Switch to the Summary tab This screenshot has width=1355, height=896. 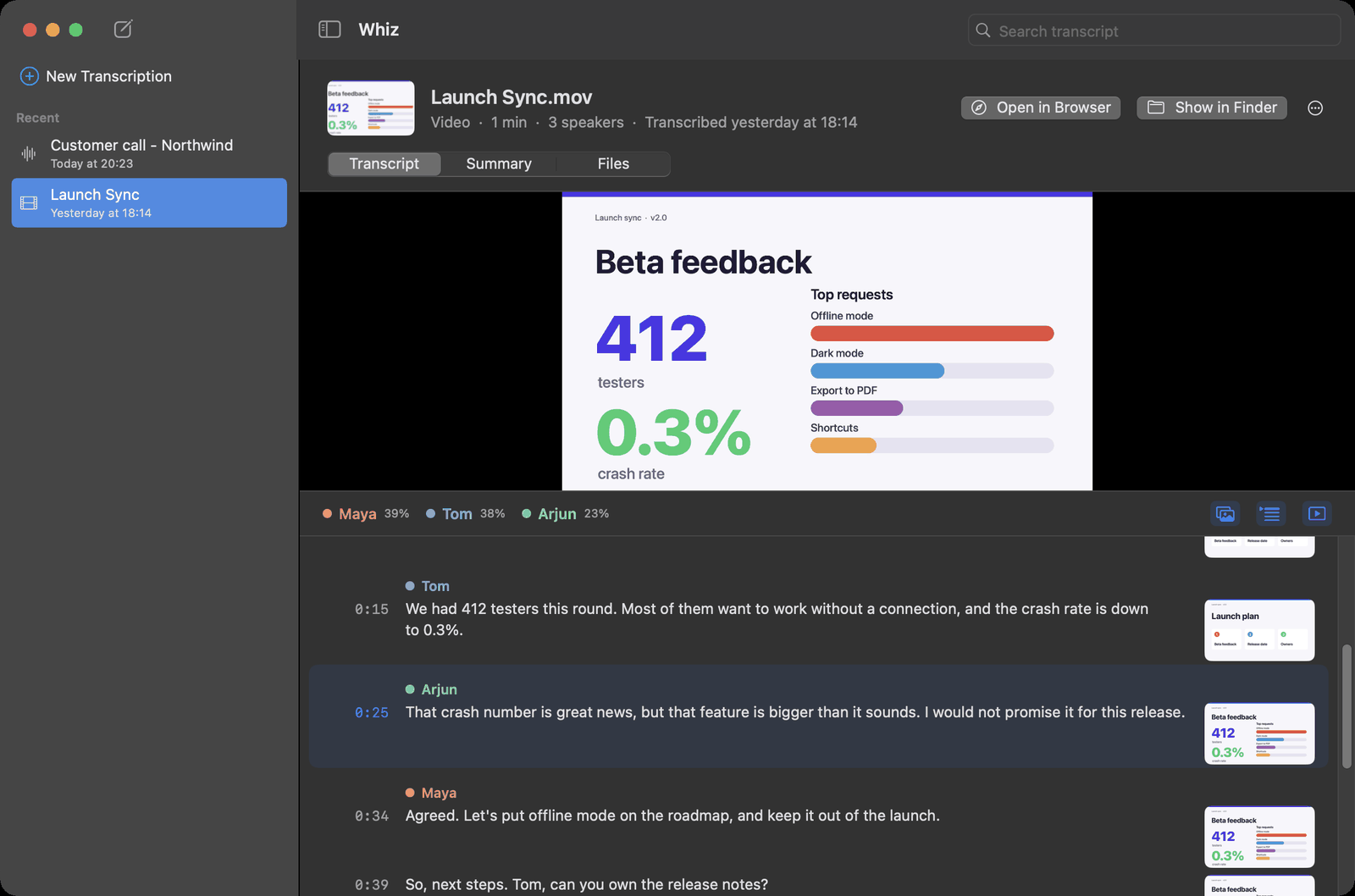point(499,163)
